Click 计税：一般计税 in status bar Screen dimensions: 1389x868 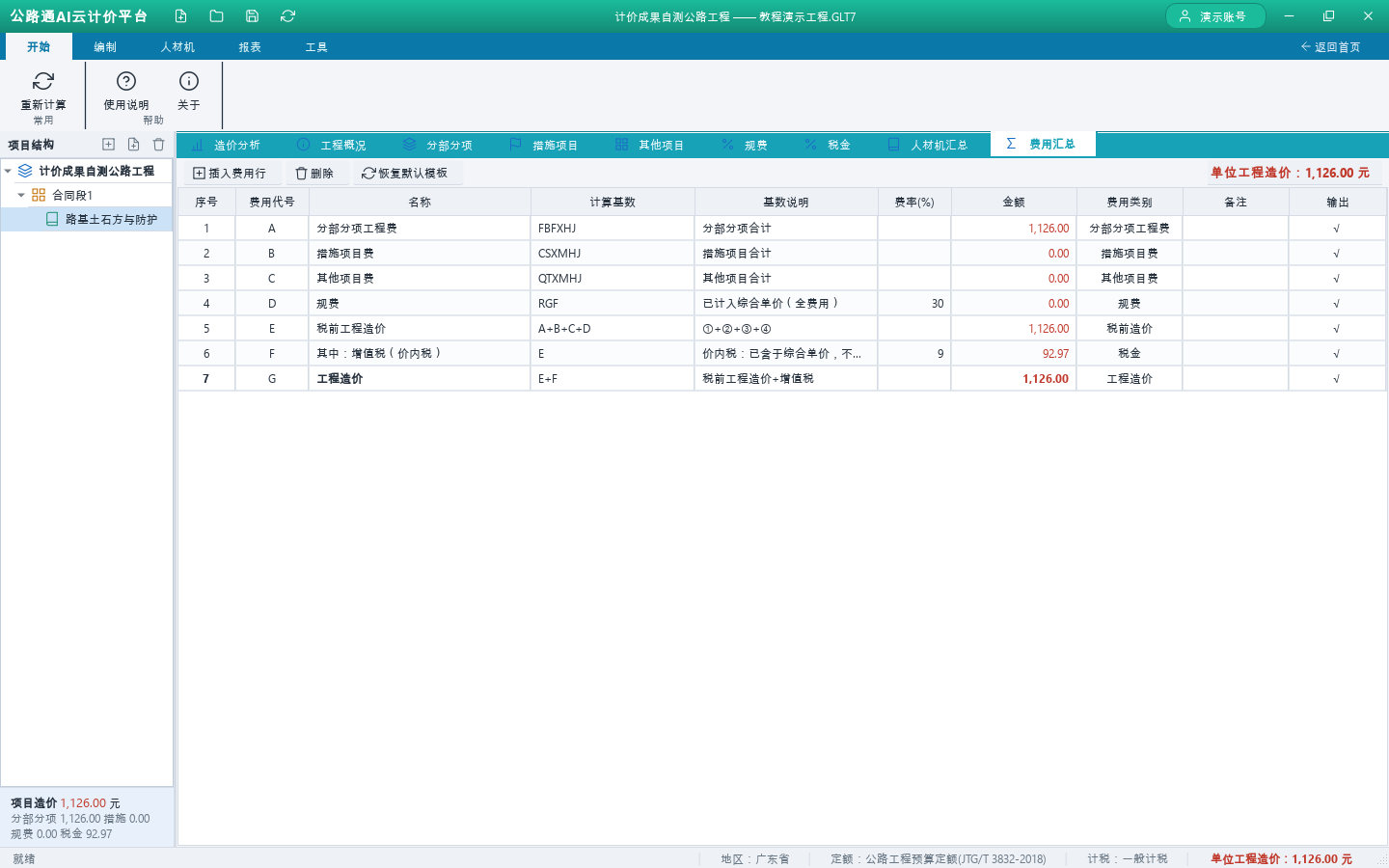[1128, 858]
